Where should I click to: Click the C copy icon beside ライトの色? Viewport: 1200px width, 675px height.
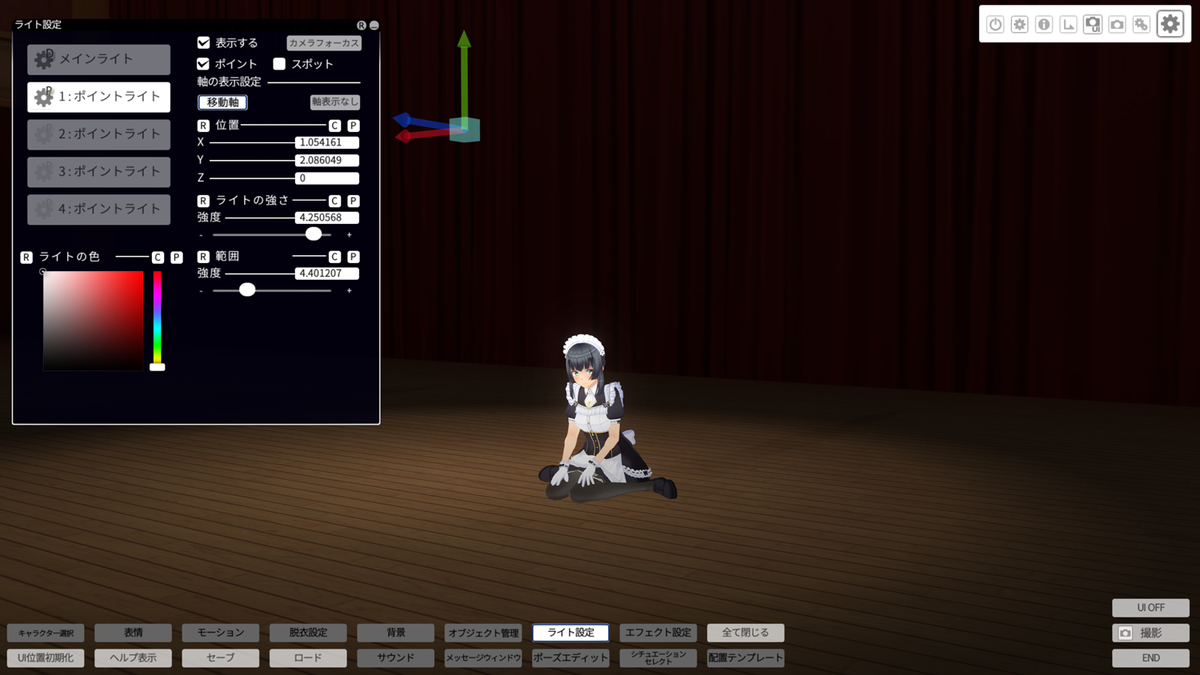pyautogui.click(x=157, y=257)
